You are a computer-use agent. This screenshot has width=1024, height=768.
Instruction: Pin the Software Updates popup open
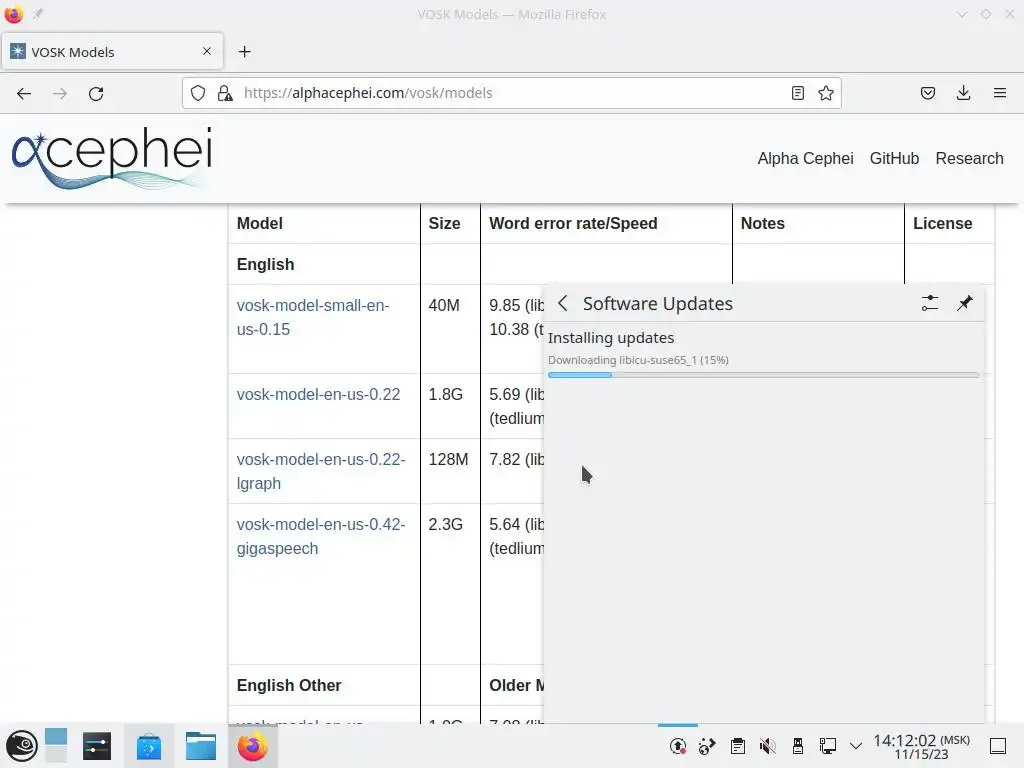click(965, 303)
